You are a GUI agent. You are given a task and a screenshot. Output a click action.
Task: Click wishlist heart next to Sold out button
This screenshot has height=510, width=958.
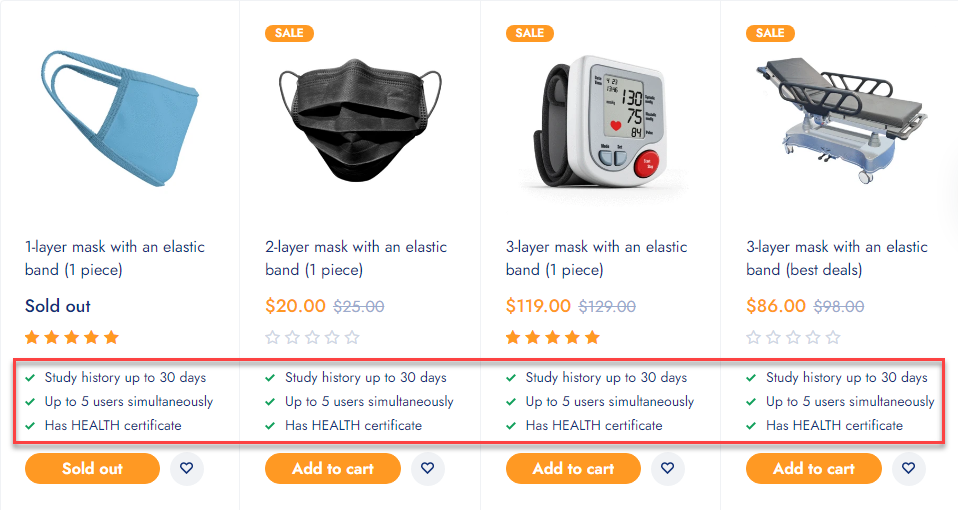(186, 468)
